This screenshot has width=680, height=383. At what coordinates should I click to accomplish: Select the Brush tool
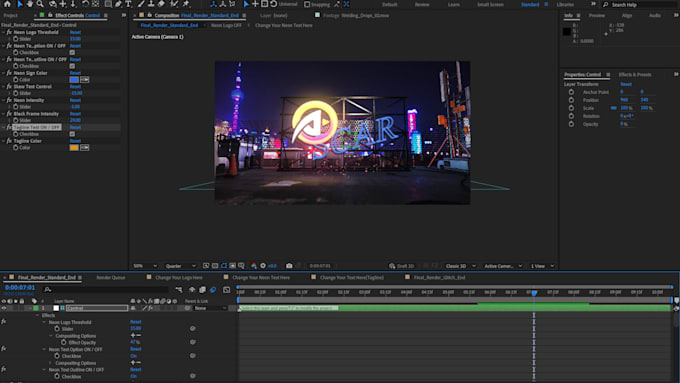coord(141,4)
